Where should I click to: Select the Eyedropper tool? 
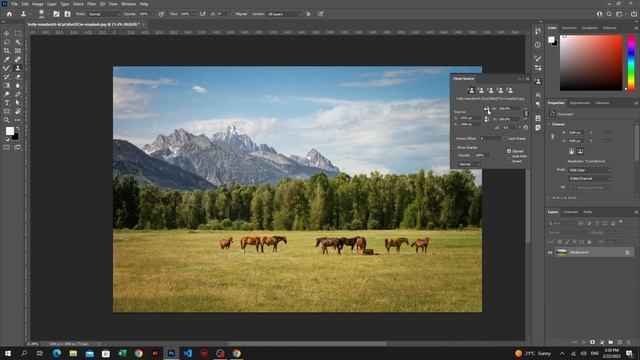click(x=7, y=60)
